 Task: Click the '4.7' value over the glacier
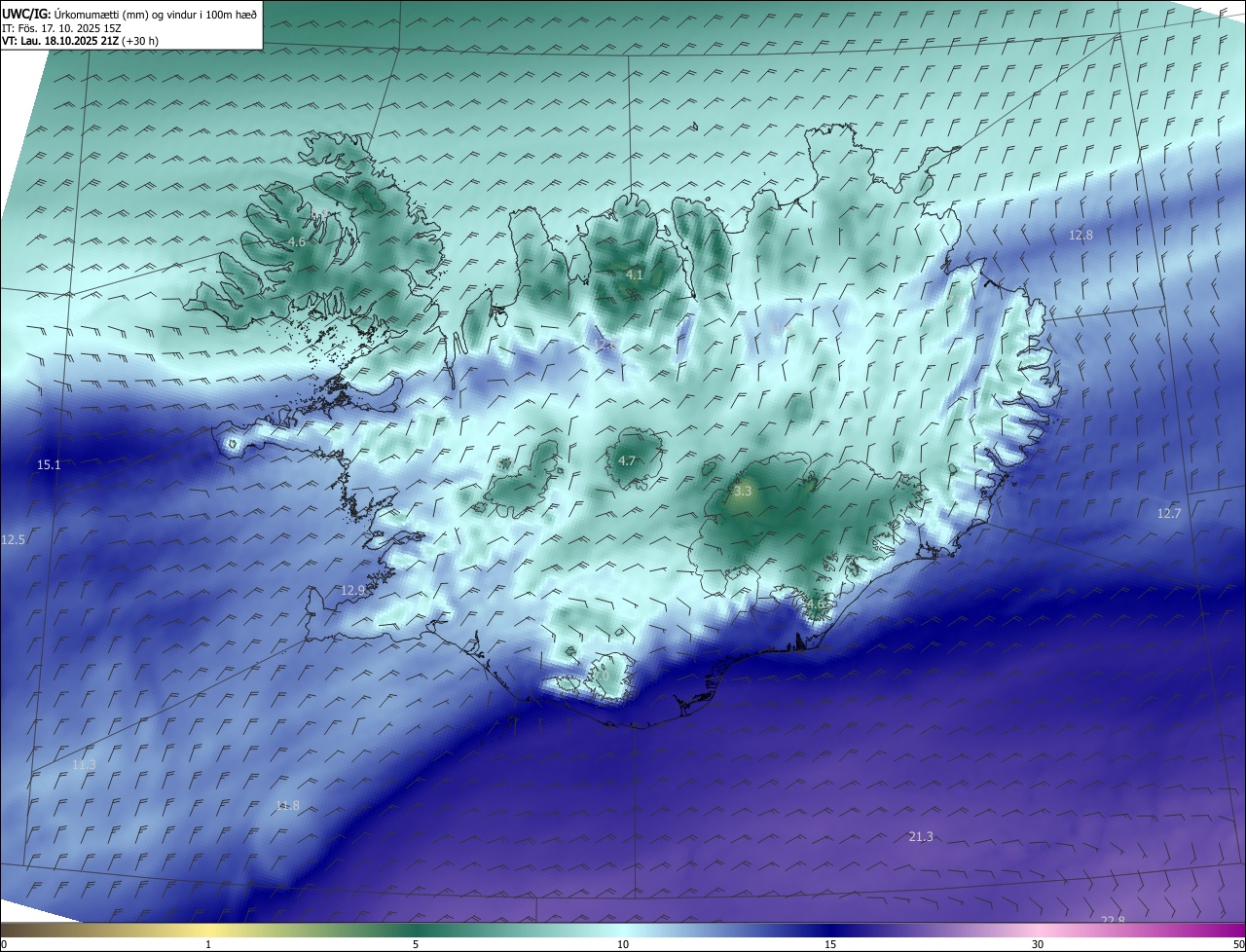tap(627, 461)
